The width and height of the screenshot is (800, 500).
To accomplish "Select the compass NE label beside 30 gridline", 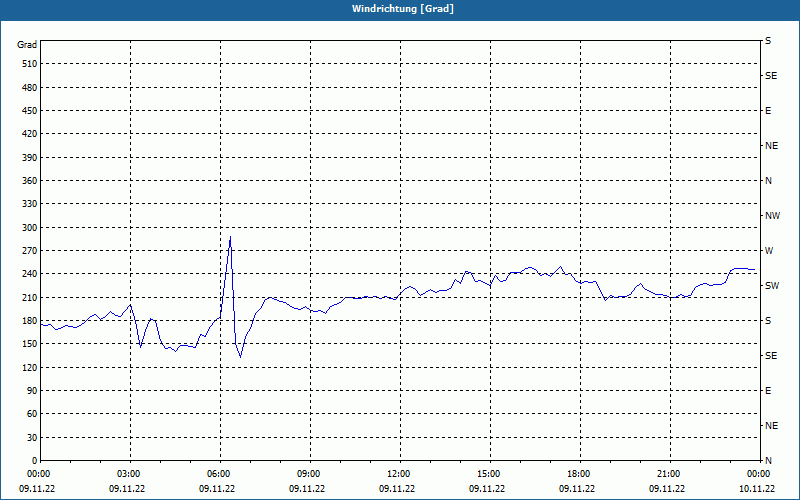I will click(x=772, y=426).
